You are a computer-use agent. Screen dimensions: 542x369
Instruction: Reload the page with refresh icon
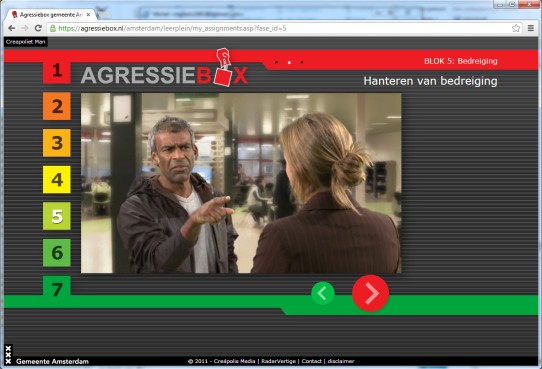38,28
